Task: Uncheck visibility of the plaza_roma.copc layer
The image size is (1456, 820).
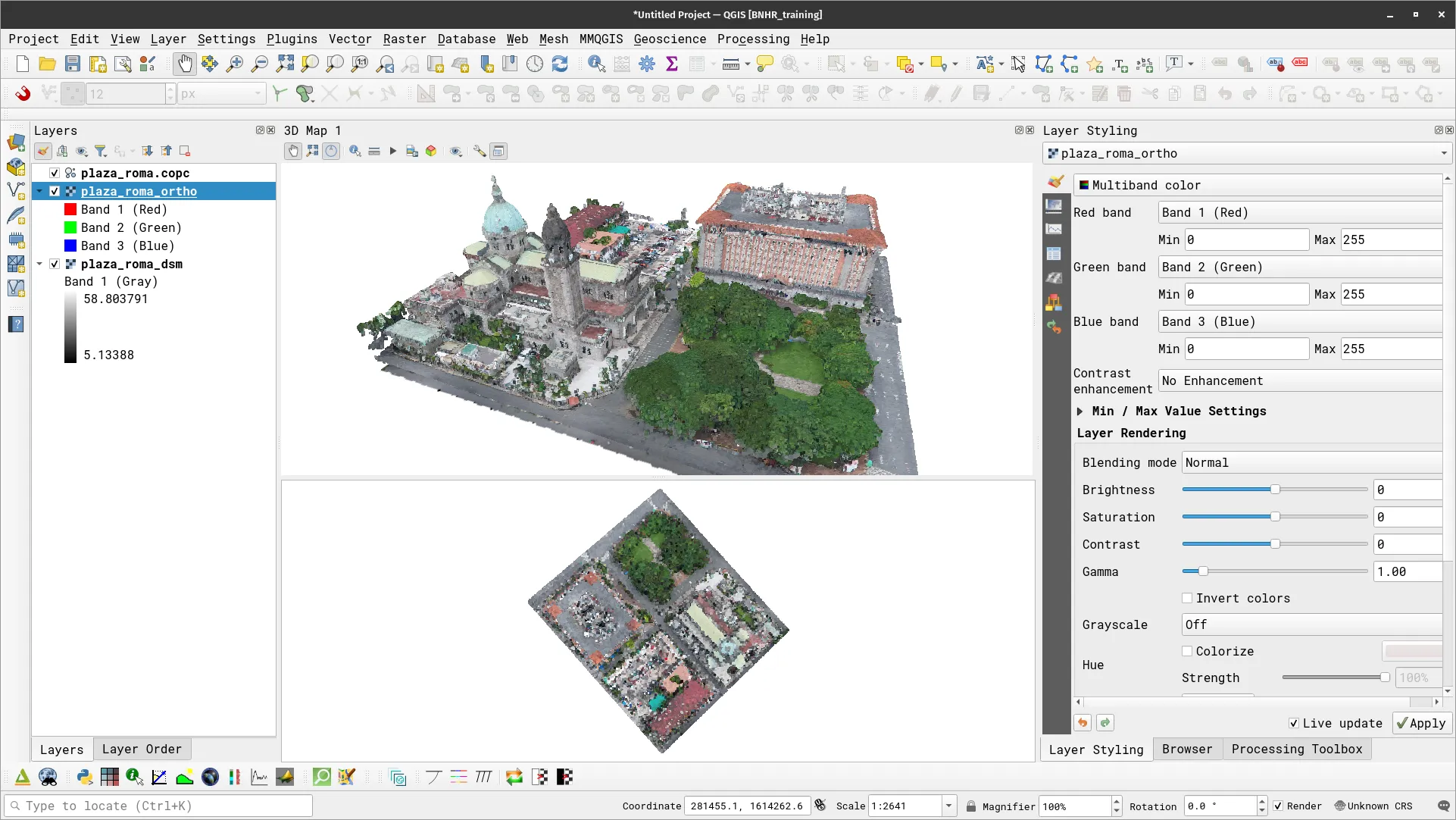Action: (54, 173)
